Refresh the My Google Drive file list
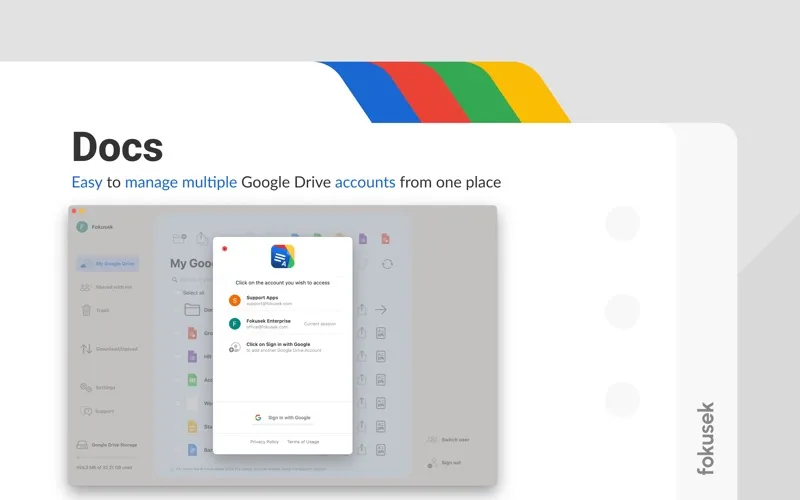Screen dimensions: 800x500 pos(387,264)
